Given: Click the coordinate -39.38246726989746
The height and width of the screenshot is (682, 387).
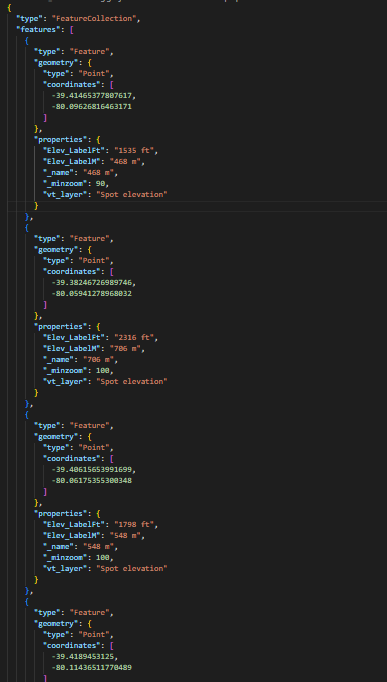Looking at the screenshot, I should (93, 282).
